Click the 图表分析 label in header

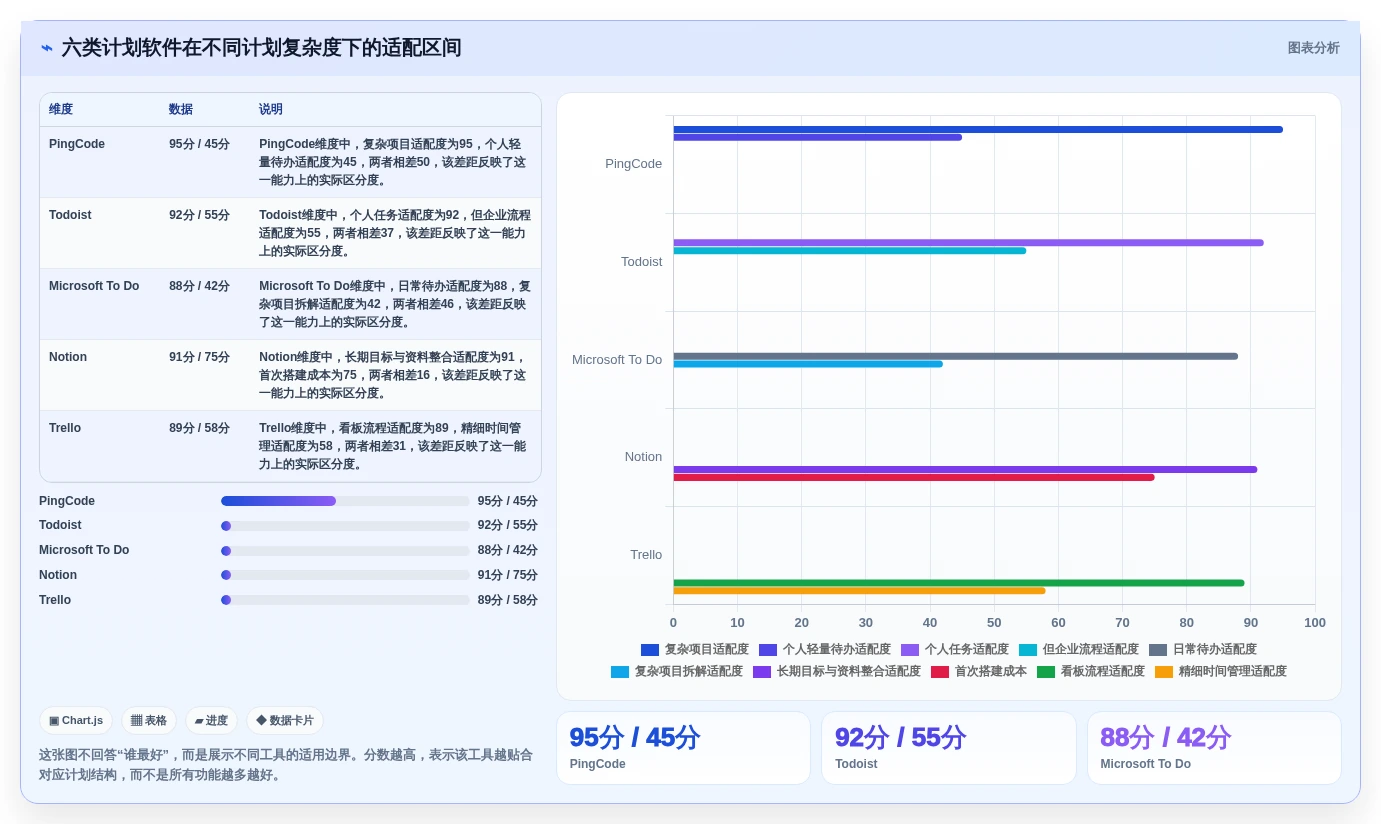1313,48
